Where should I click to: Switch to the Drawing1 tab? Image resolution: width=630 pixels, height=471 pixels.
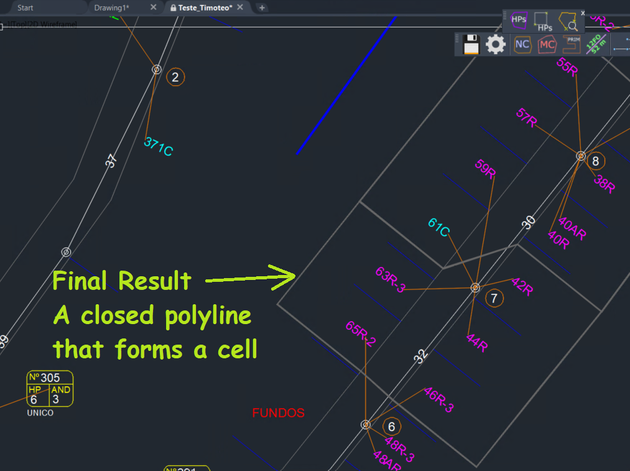(x=111, y=7)
